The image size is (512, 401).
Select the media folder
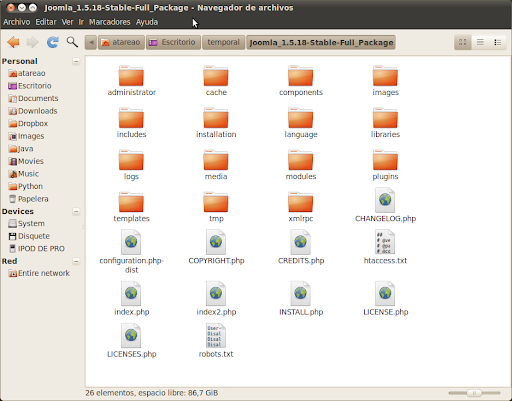click(x=216, y=165)
